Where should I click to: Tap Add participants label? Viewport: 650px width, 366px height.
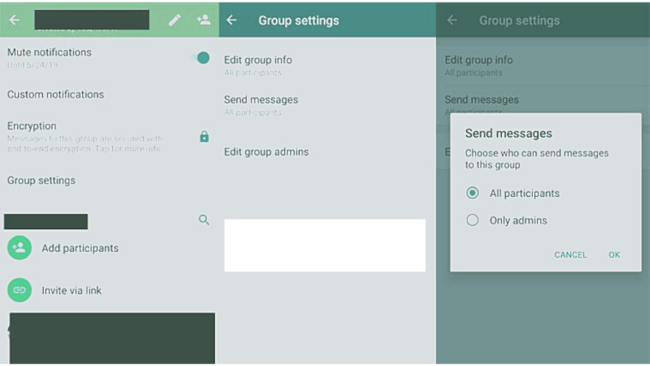80,248
